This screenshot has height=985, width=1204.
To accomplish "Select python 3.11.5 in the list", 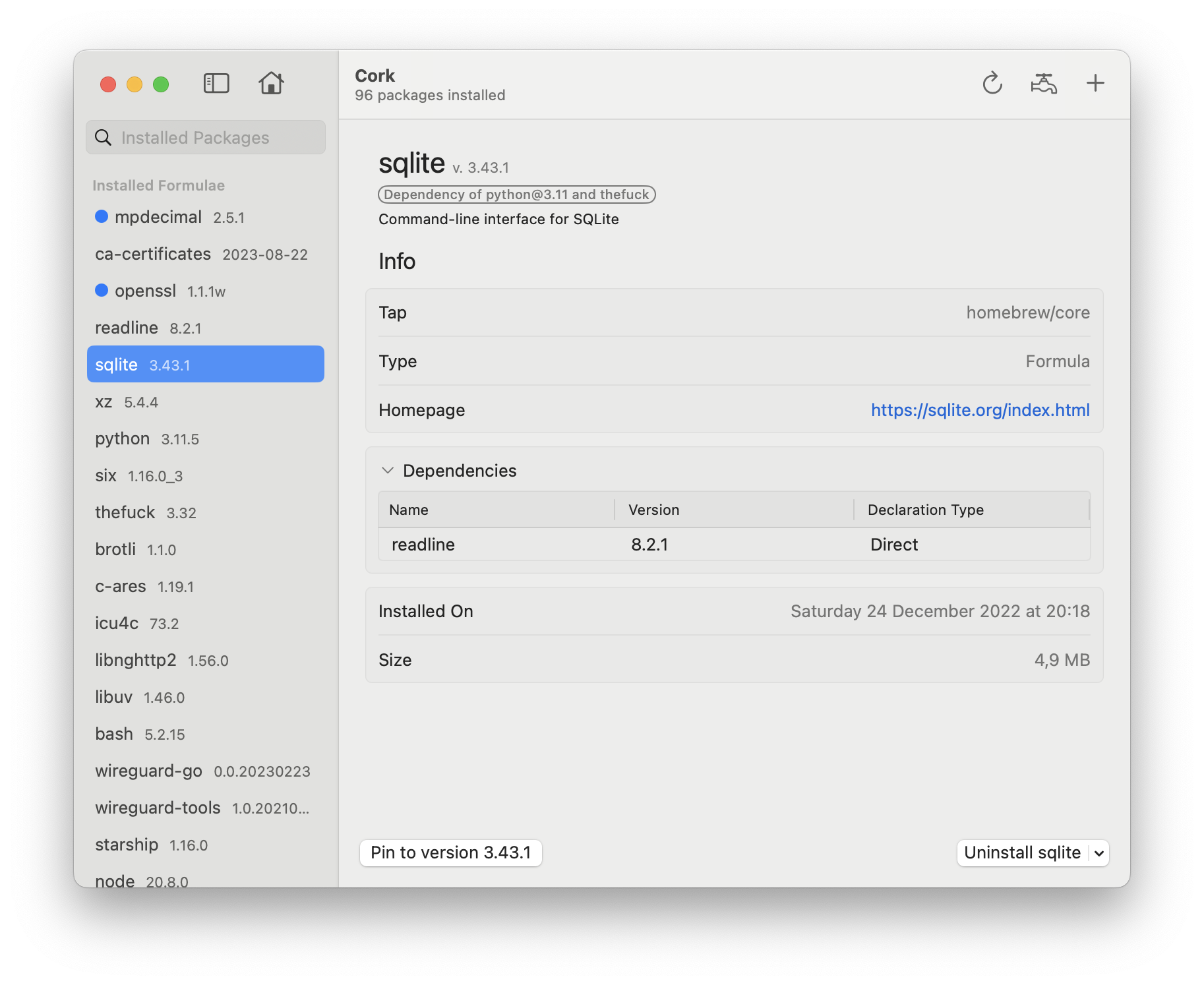I will tap(206, 438).
